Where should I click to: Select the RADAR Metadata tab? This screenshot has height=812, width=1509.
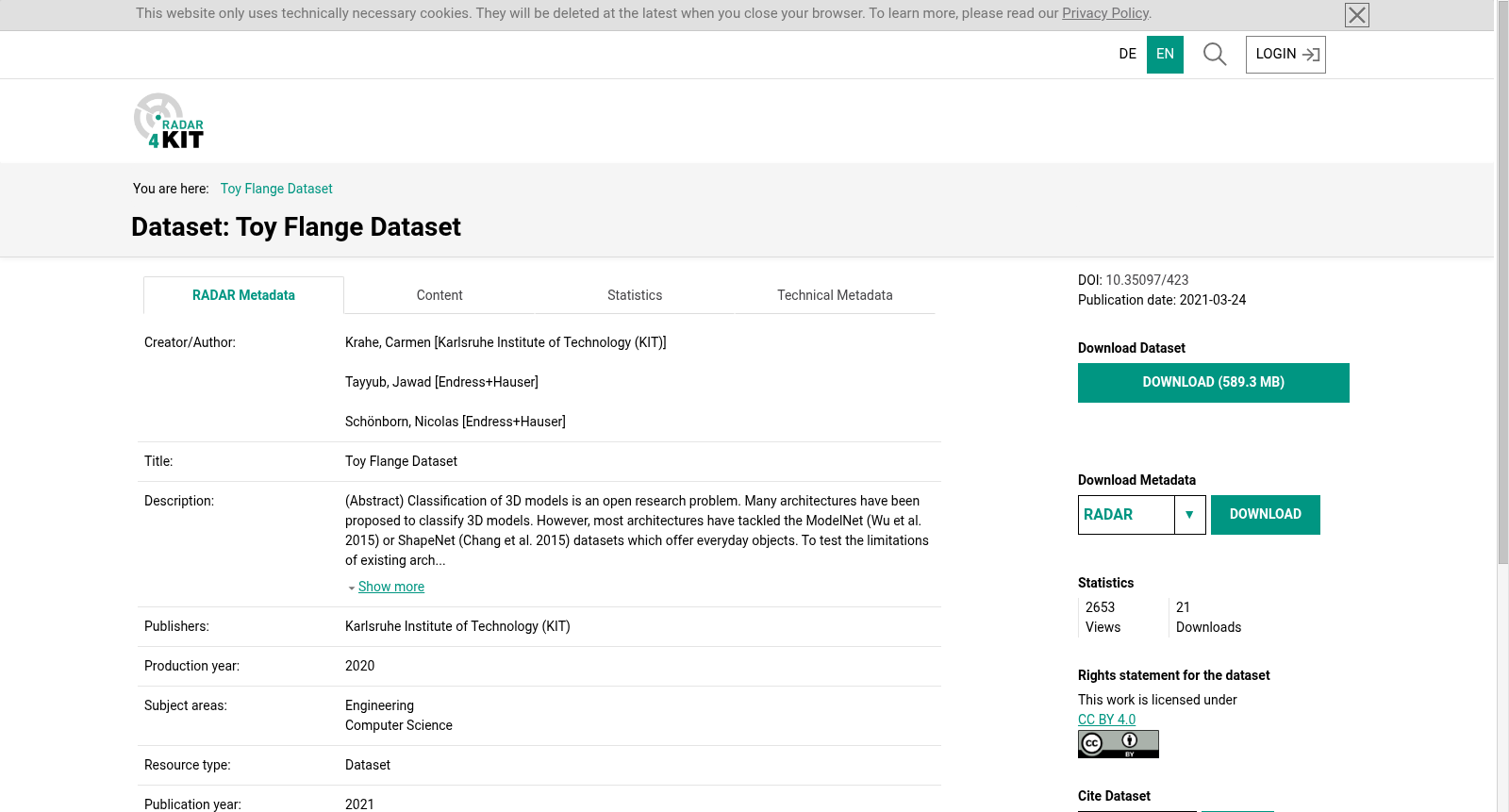[243, 295]
